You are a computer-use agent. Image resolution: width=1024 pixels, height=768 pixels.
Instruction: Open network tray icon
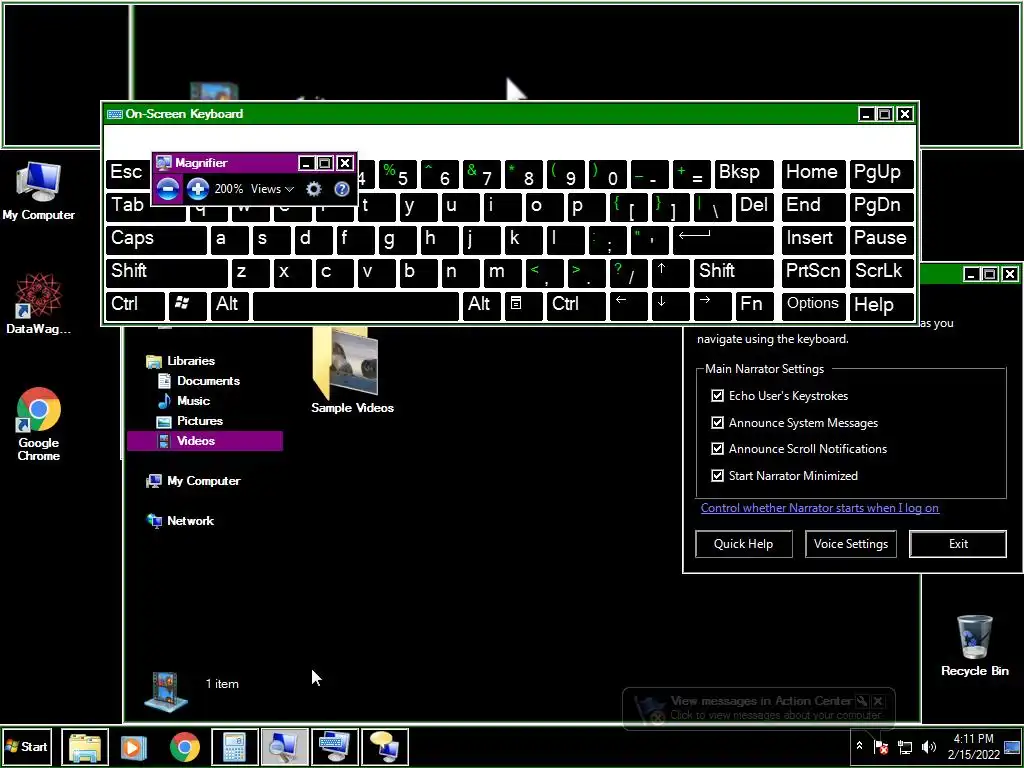click(x=905, y=746)
